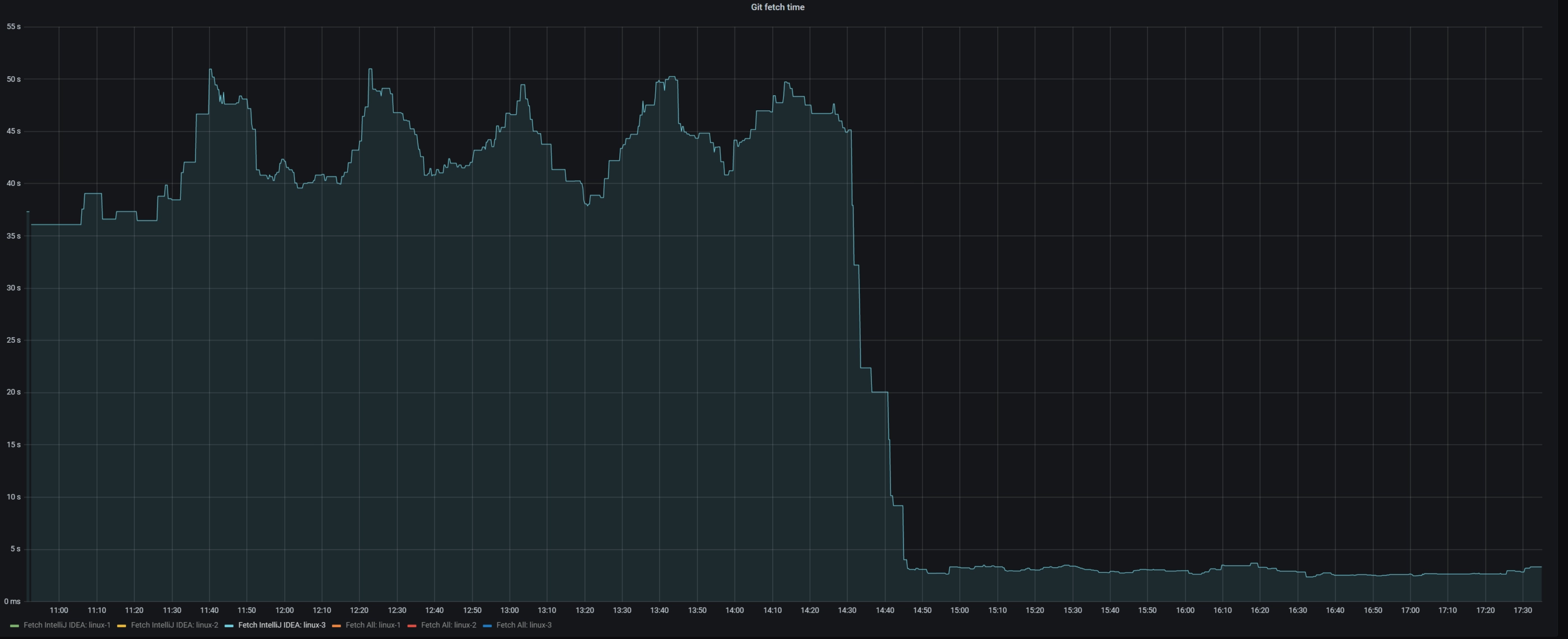Click the 15 s y-axis label
The width and height of the screenshot is (1568, 639).
13,444
